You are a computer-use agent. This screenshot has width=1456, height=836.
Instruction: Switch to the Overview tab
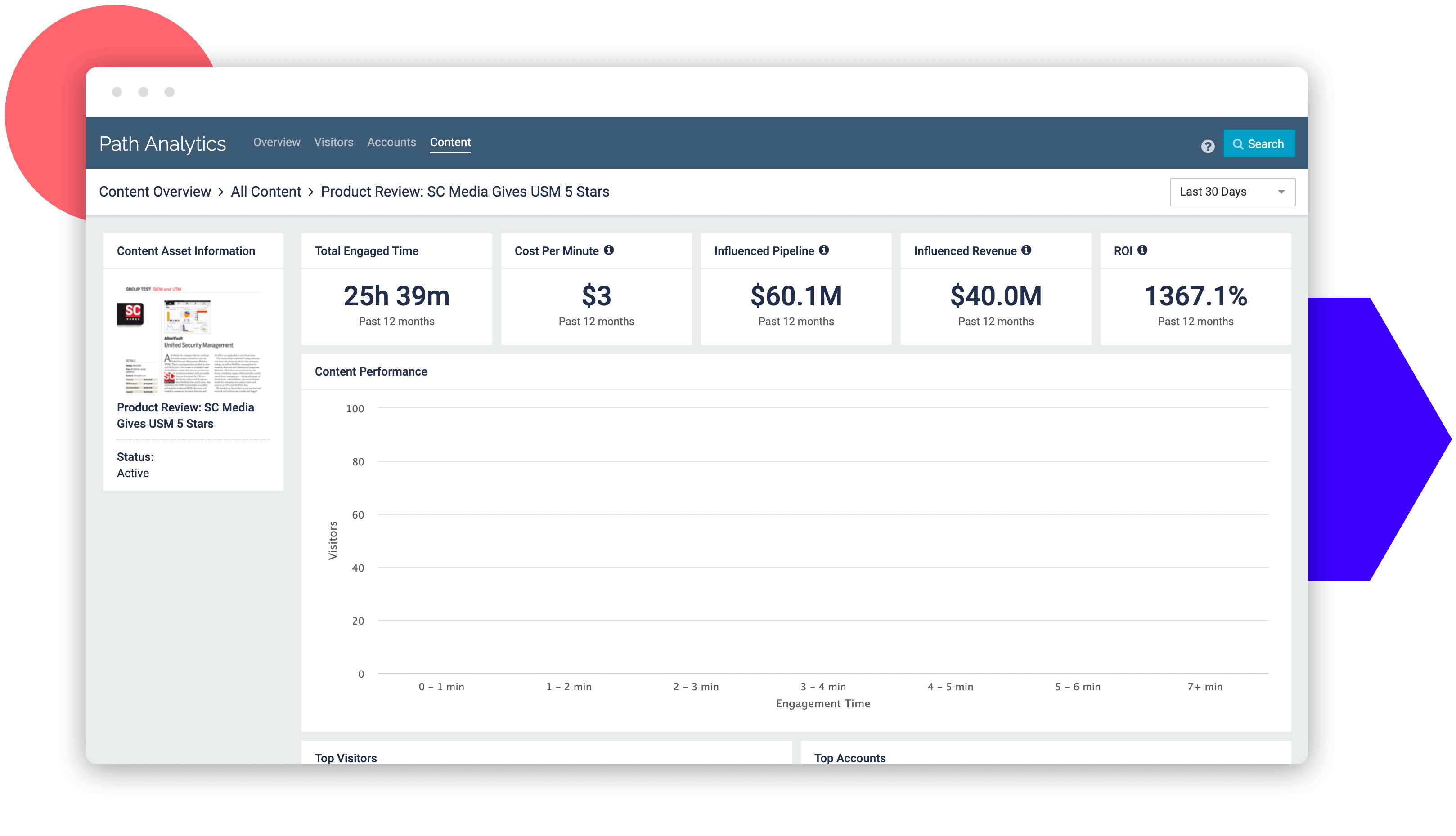pyautogui.click(x=276, y=142)
